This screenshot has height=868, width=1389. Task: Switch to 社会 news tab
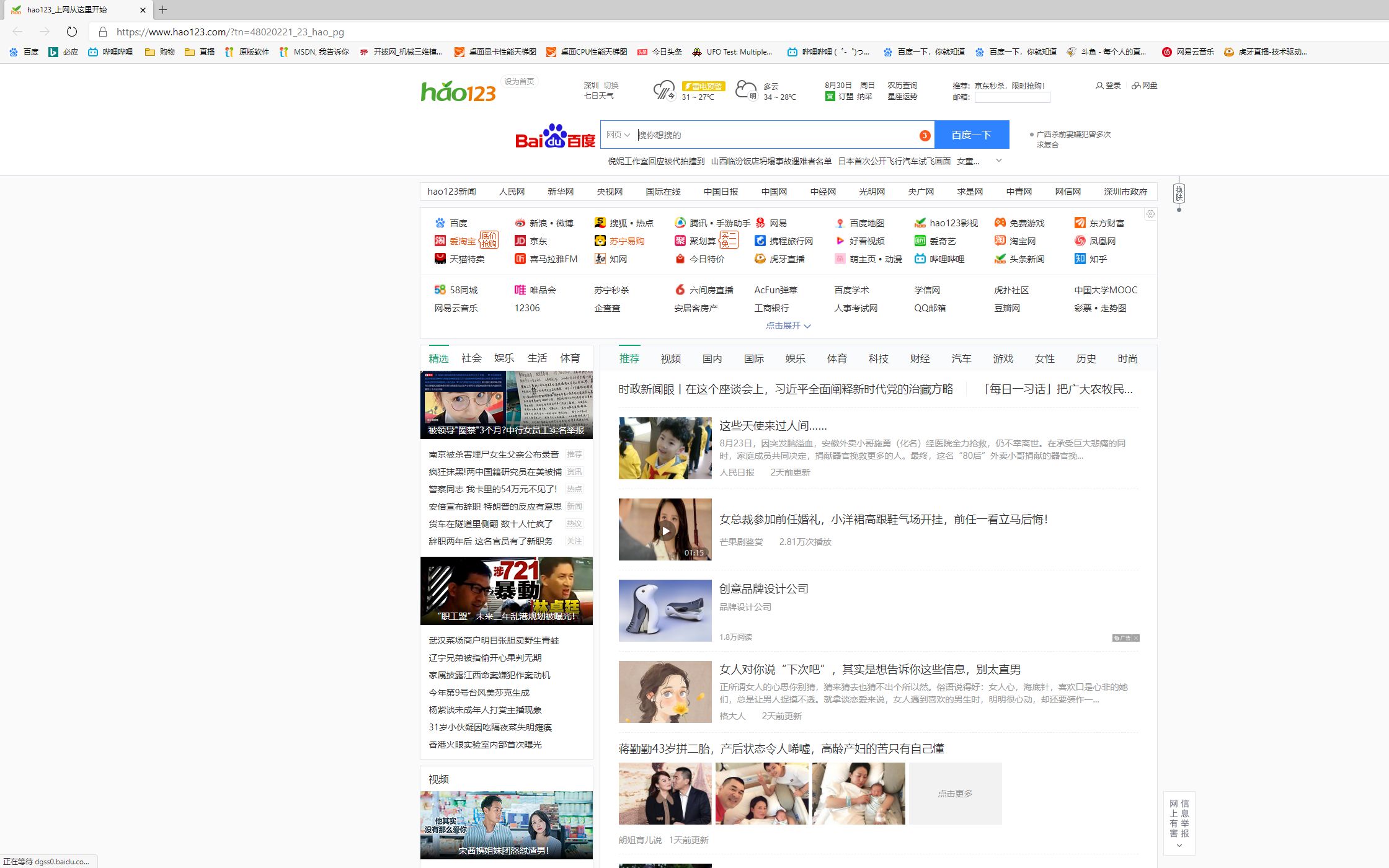(x=471, y=358)
